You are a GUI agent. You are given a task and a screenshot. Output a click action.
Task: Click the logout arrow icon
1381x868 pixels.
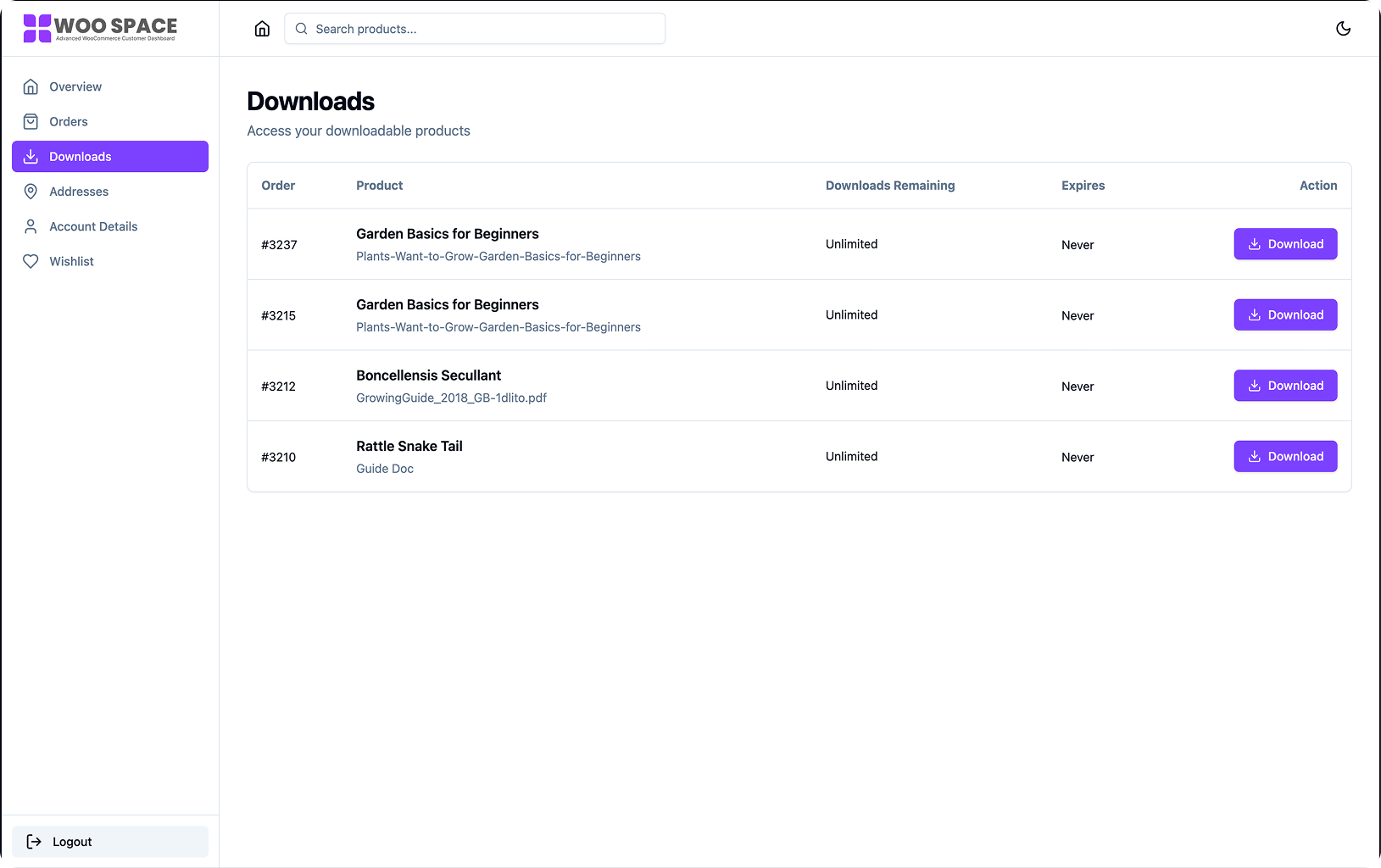(x=35, y=841)
